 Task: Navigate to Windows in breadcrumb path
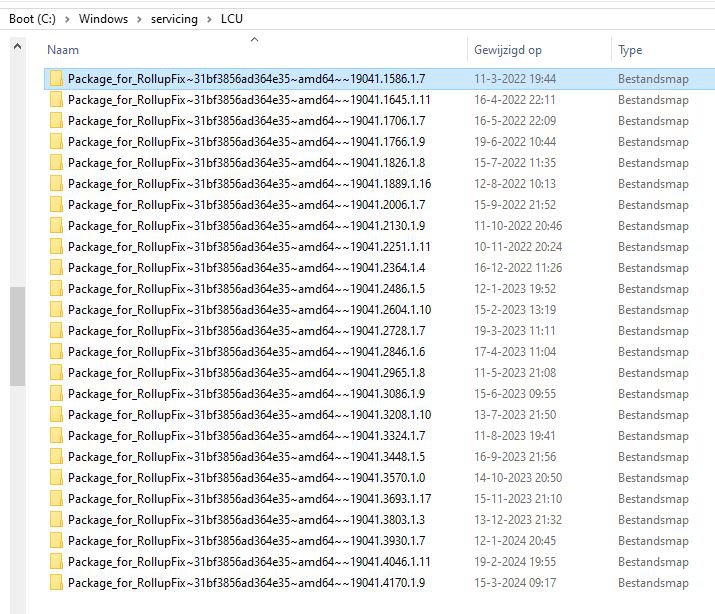click(x=103, y=19)
